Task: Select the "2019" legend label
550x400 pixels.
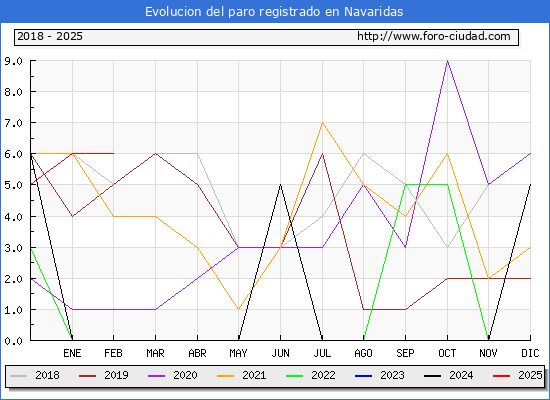Action: (116, 375)
